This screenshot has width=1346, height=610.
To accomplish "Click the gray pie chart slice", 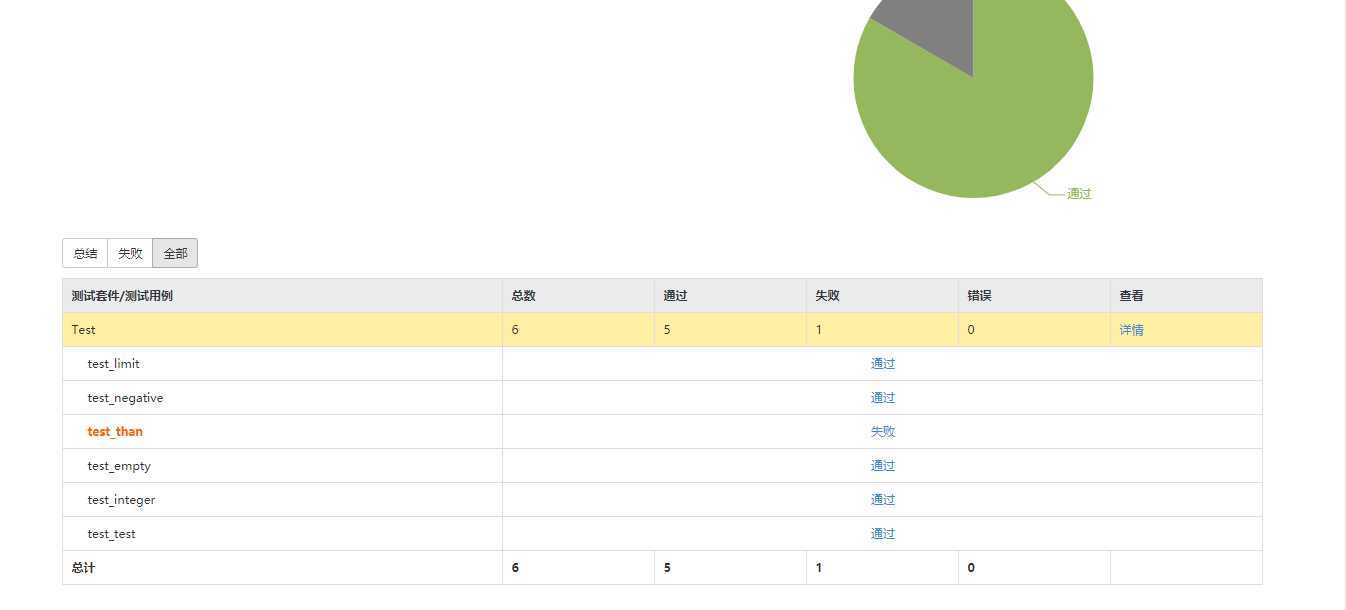I will tap(940, 25).
